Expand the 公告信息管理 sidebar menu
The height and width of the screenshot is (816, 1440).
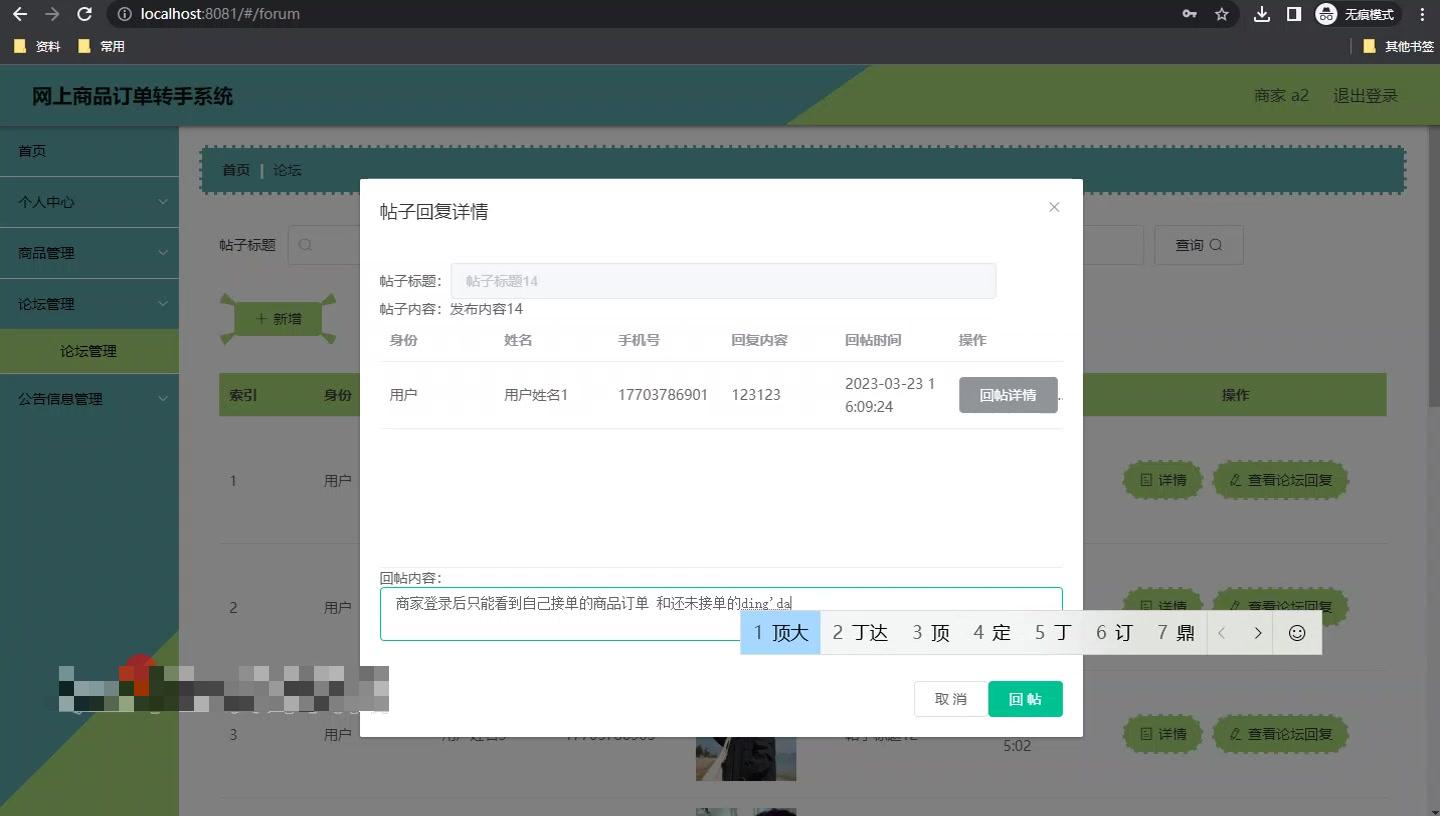click(x=90, y=398)
